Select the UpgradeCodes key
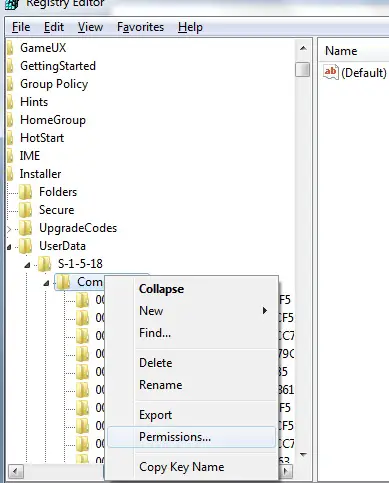This screenshot has width=389, height=483. click(78, 228)
